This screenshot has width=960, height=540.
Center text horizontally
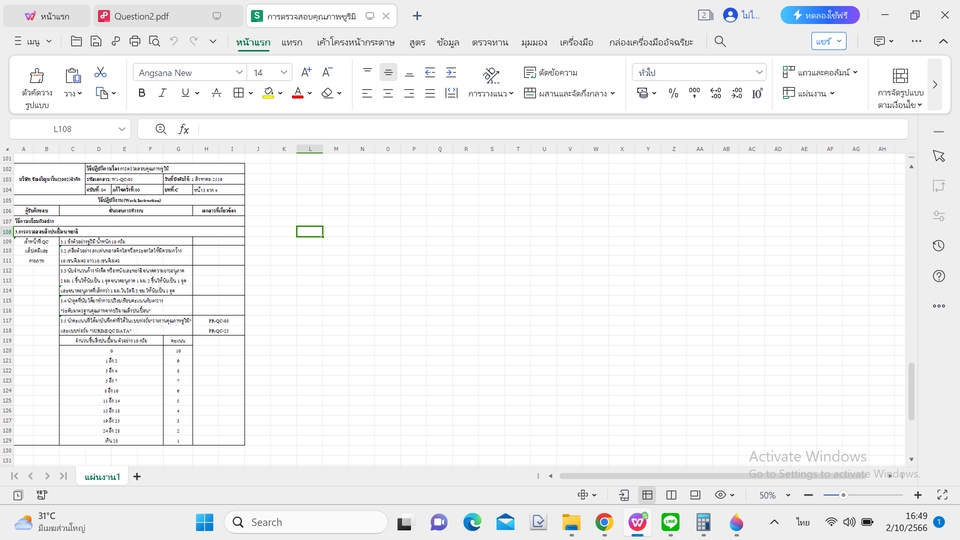pos(388,93)
